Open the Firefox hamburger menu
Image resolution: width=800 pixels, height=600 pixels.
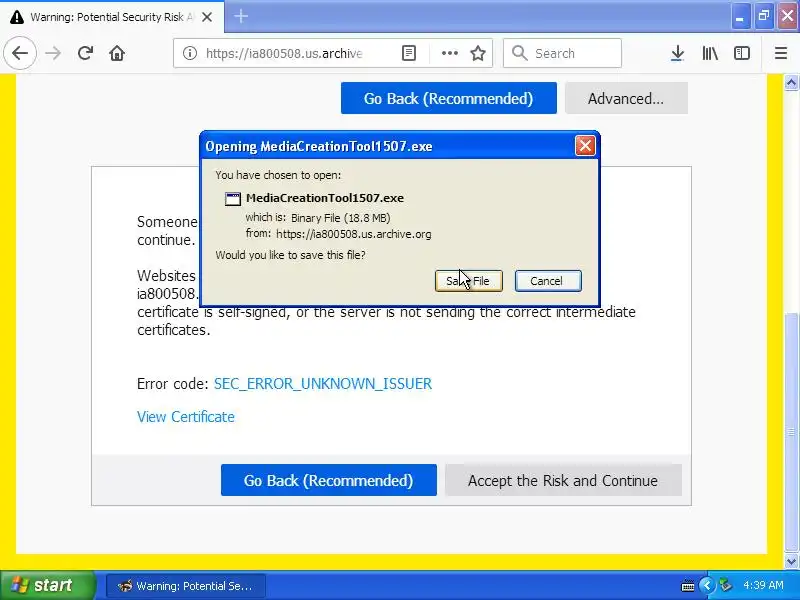pos(781,53)
